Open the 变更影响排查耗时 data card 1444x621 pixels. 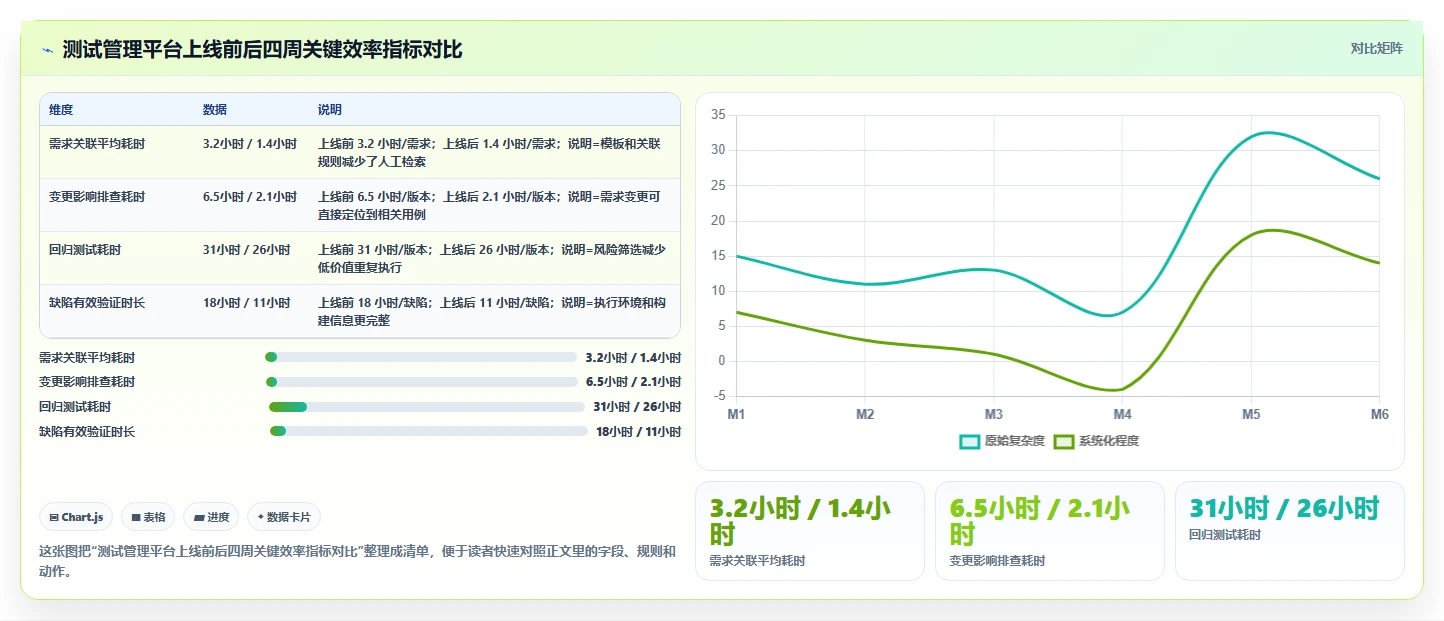tap(1050, 531)
